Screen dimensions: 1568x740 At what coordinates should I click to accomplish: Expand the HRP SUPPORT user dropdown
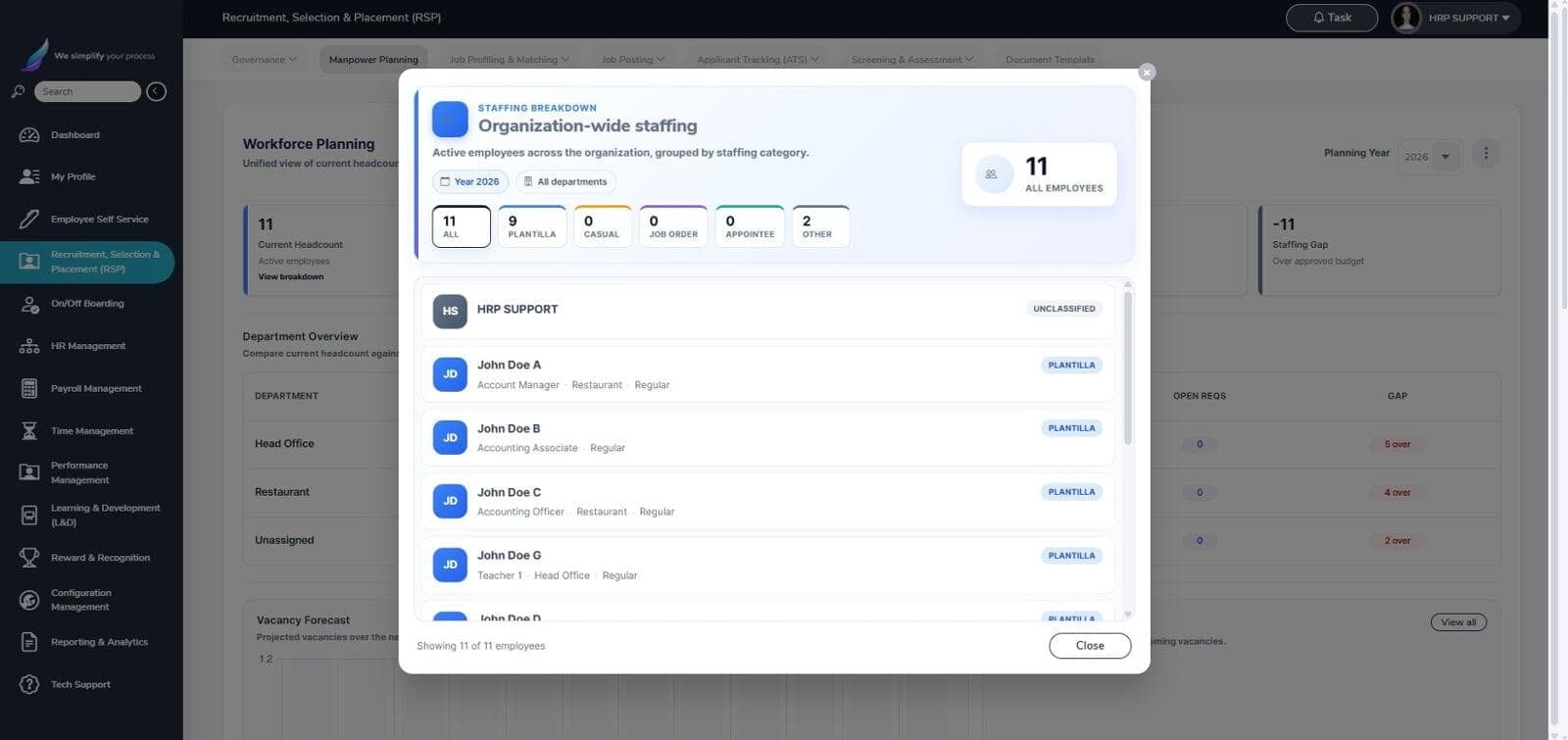(x=1455, y=18)
